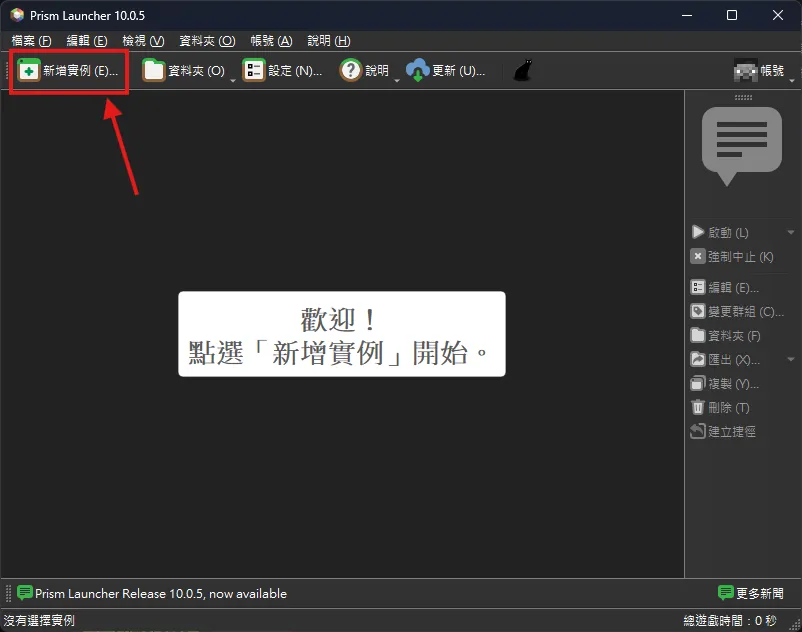
Task: Click the 編輯 instance edit icon in sidebar
Action: [698, 287]
